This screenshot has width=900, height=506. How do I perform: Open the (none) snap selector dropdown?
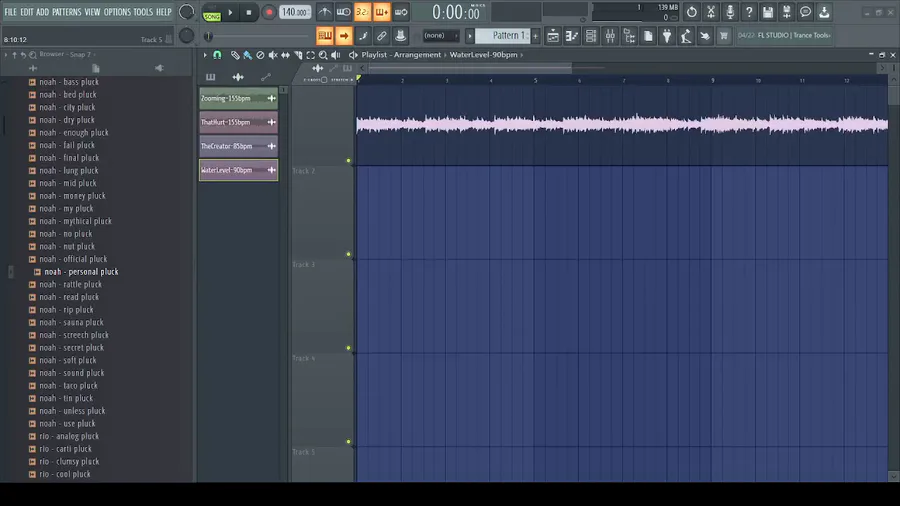pyautogui.click(x=440, y=36)
